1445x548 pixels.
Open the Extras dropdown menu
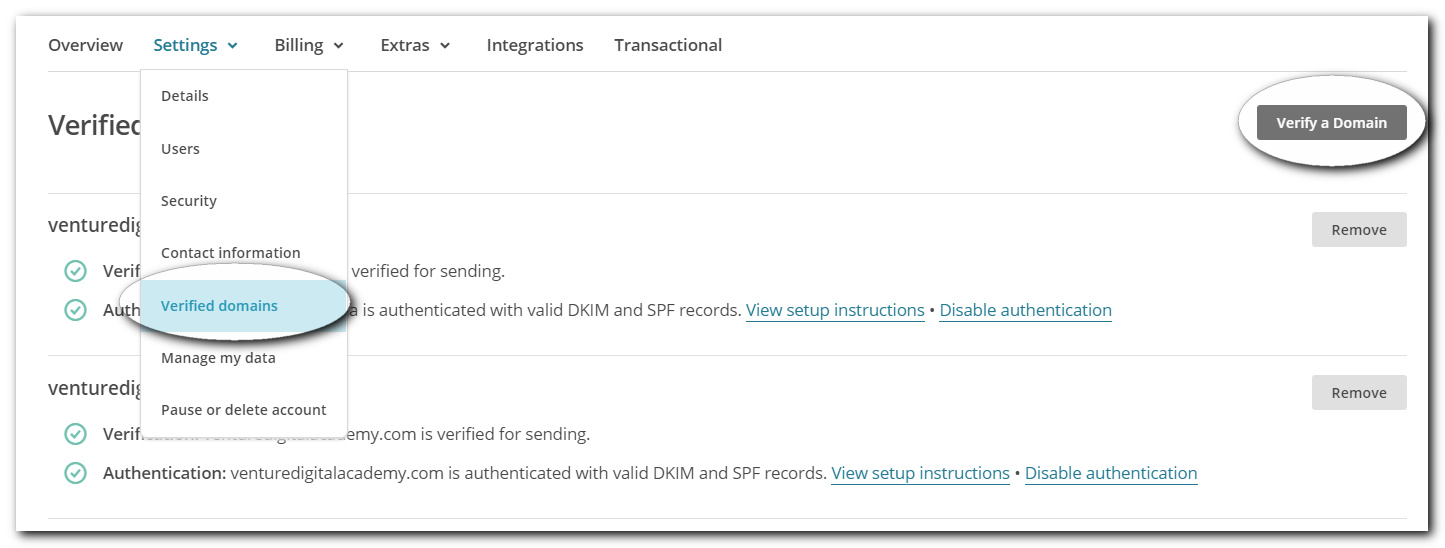(x=415, y=45)
